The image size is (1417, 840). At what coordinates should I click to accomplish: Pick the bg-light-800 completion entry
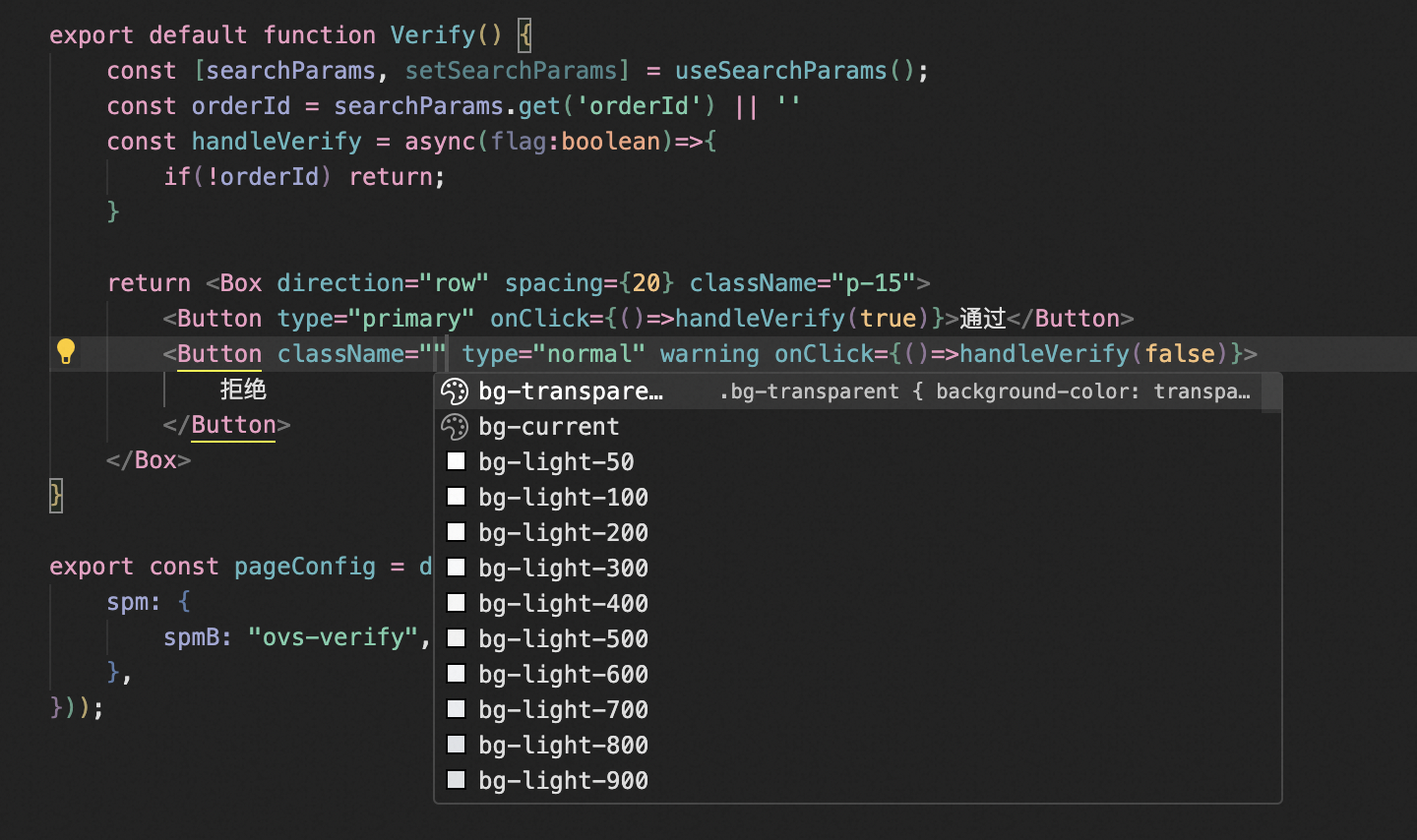tap(848, 746)
